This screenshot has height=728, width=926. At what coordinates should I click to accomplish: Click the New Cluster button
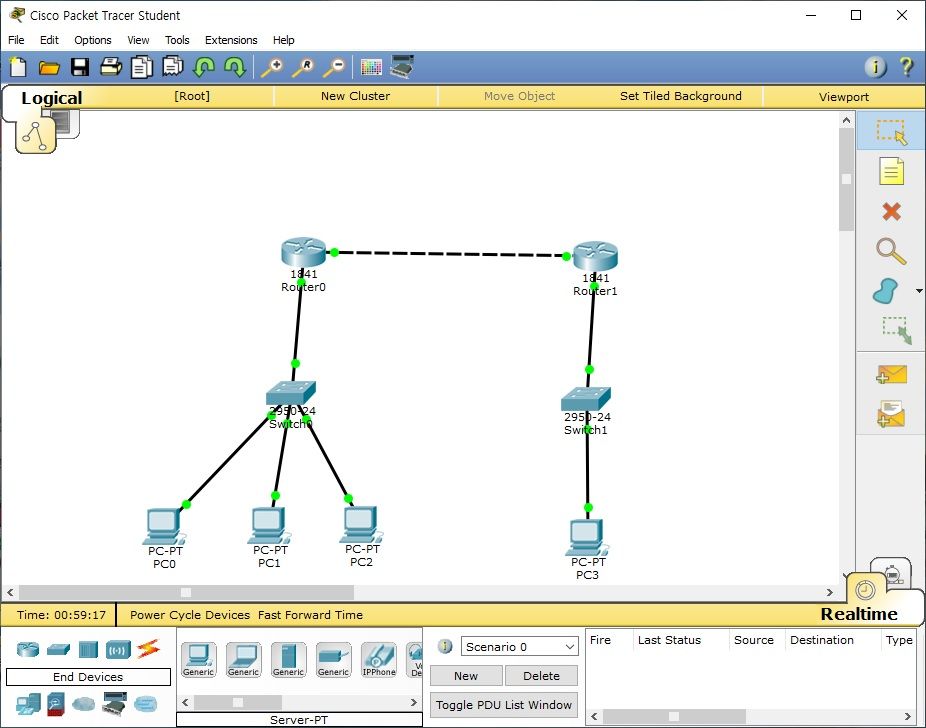click(355, 96)
